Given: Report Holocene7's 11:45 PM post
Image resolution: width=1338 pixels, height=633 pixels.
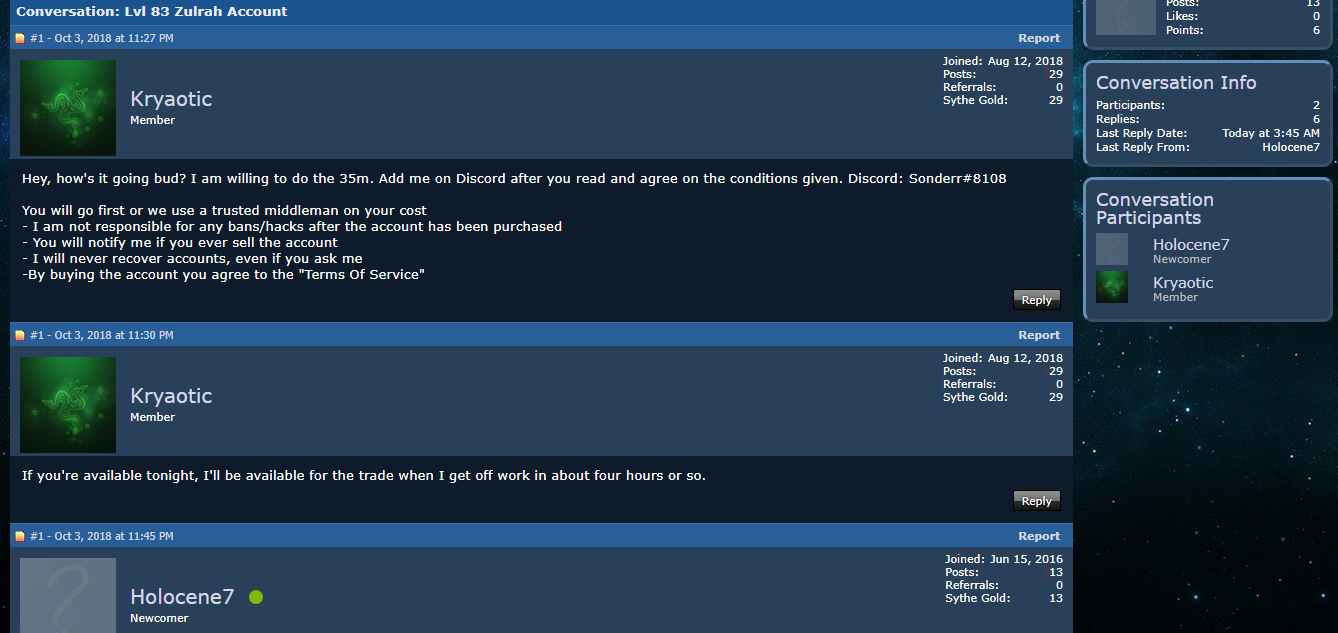Looking at the screenshot, I should pyautogui.click(x=1039, y=536).
